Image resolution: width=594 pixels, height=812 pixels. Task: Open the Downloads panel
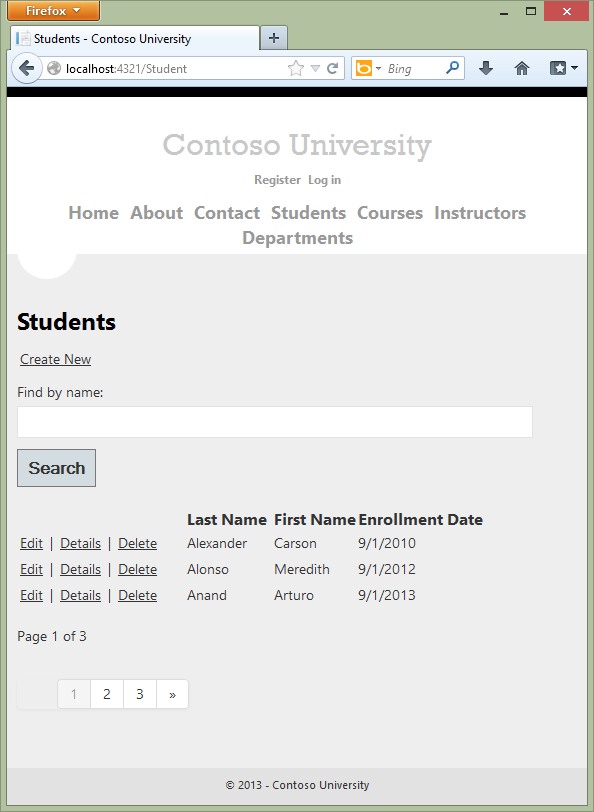486,68
